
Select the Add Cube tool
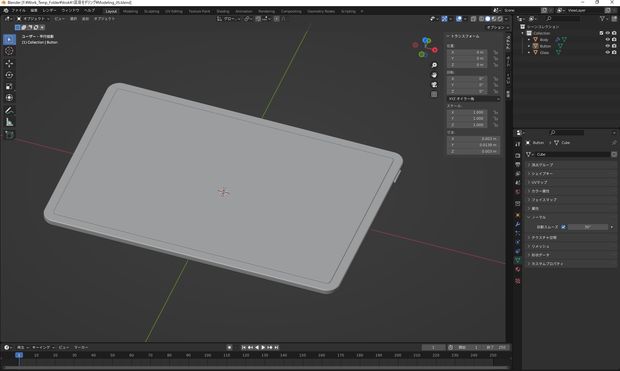pyautogui.click(x=9, y=135)
